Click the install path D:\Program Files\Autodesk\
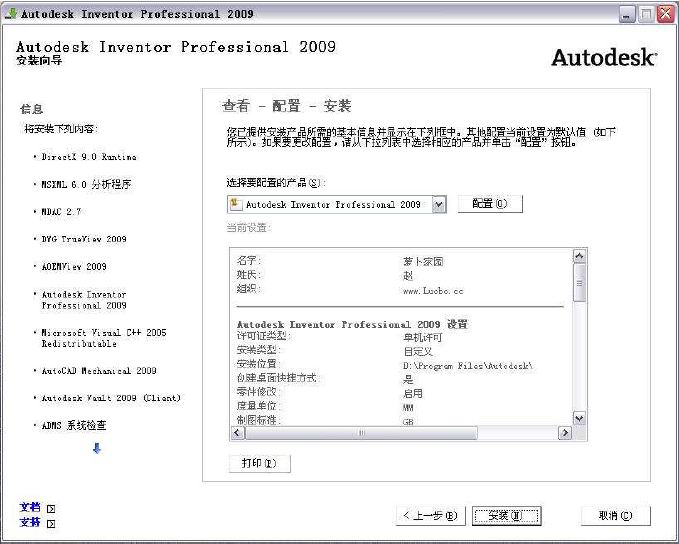Viewport: 679px width, 544px height. (468, 366)
